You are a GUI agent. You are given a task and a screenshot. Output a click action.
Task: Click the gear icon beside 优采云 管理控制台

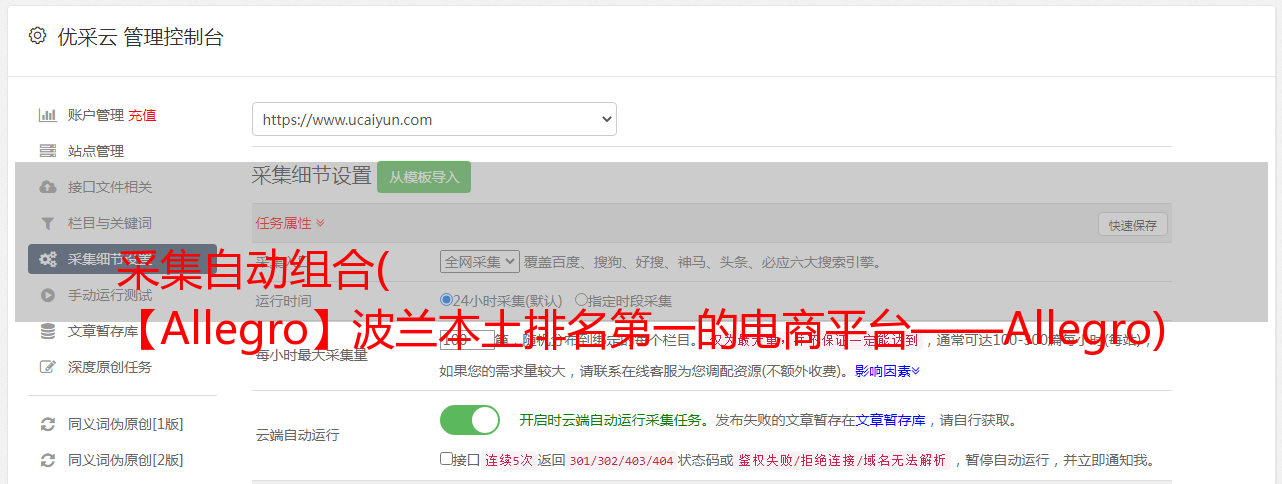[37, 36]
